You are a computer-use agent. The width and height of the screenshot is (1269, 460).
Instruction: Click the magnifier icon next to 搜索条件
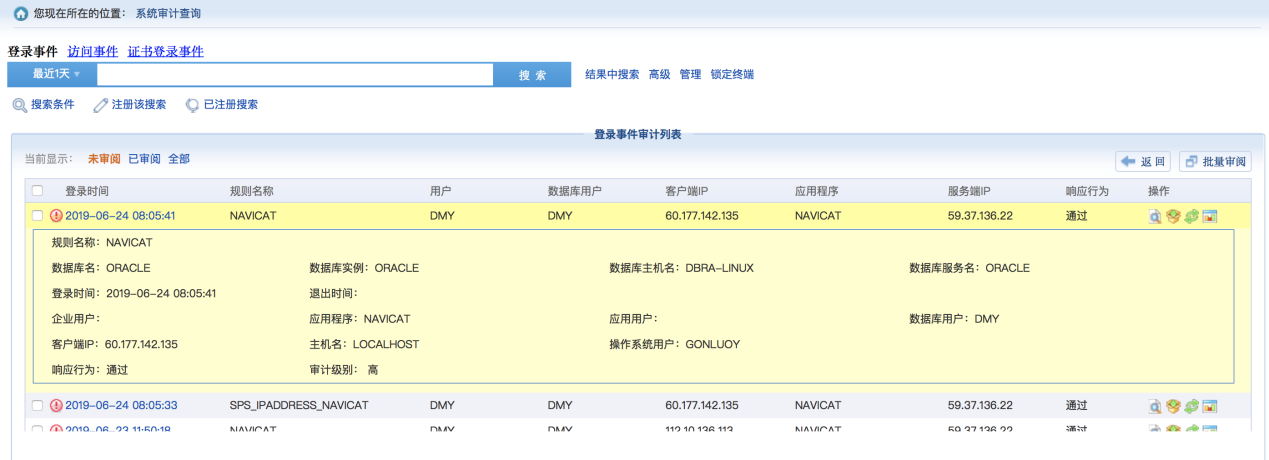click(19, 105)
